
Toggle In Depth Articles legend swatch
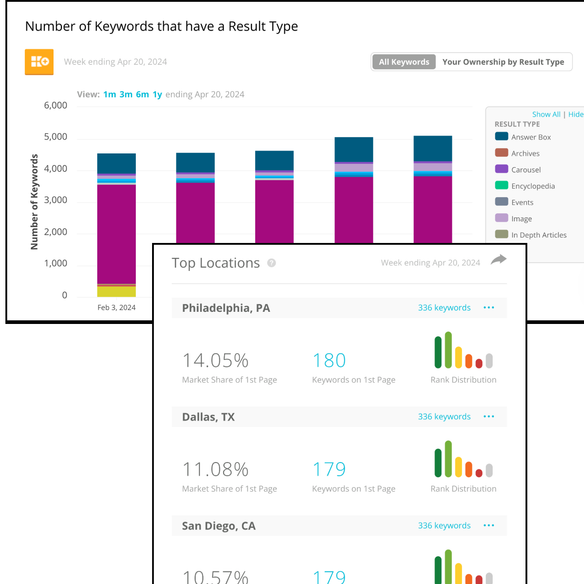501,234
